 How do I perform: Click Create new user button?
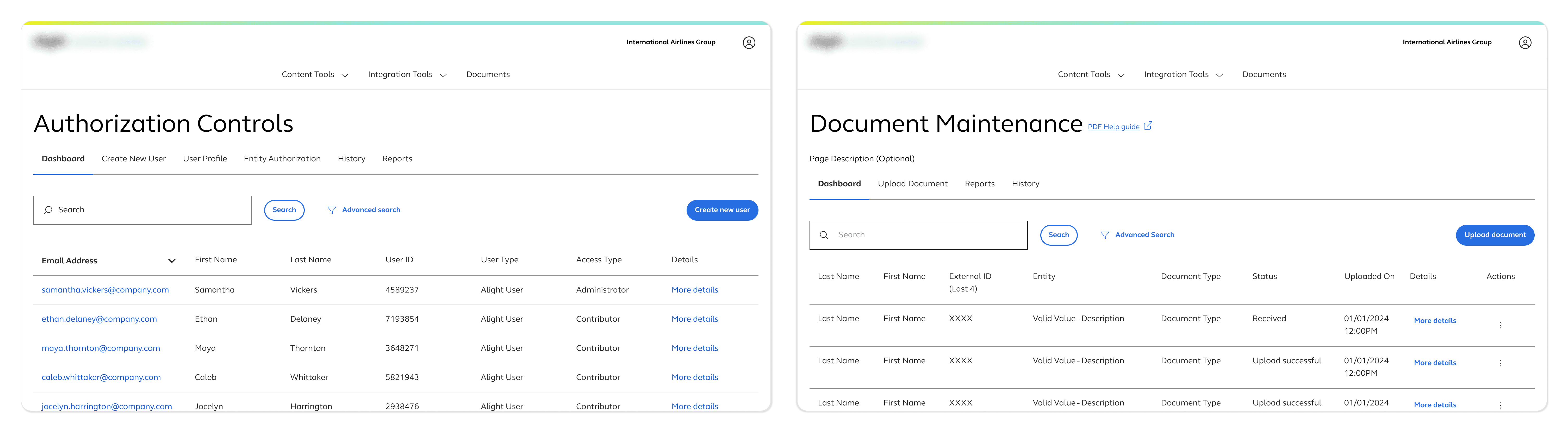722,210
